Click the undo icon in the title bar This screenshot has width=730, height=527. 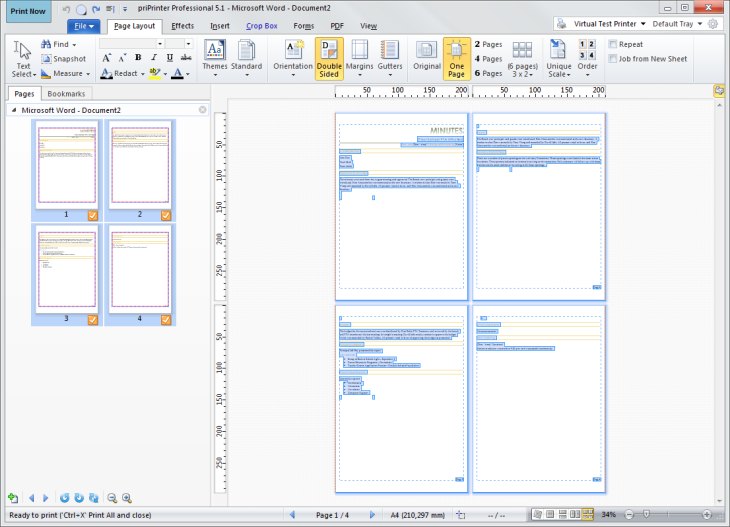click(x=66, y=9)
